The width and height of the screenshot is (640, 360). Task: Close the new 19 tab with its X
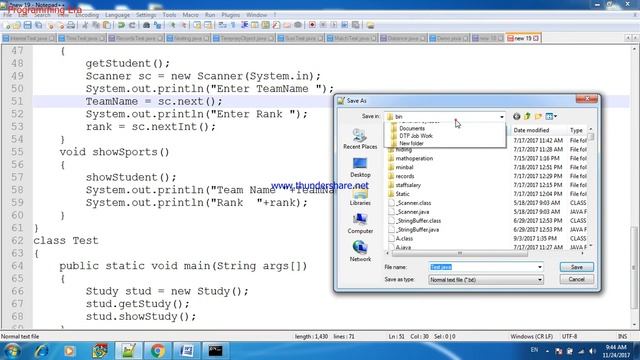tap(536, 38)
